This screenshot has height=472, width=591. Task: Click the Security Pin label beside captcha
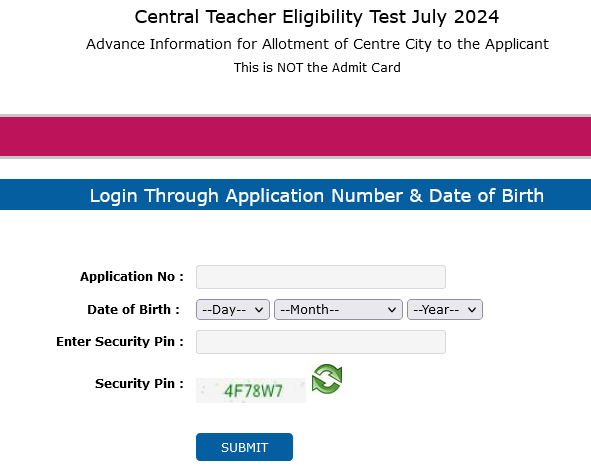[139, 384]
